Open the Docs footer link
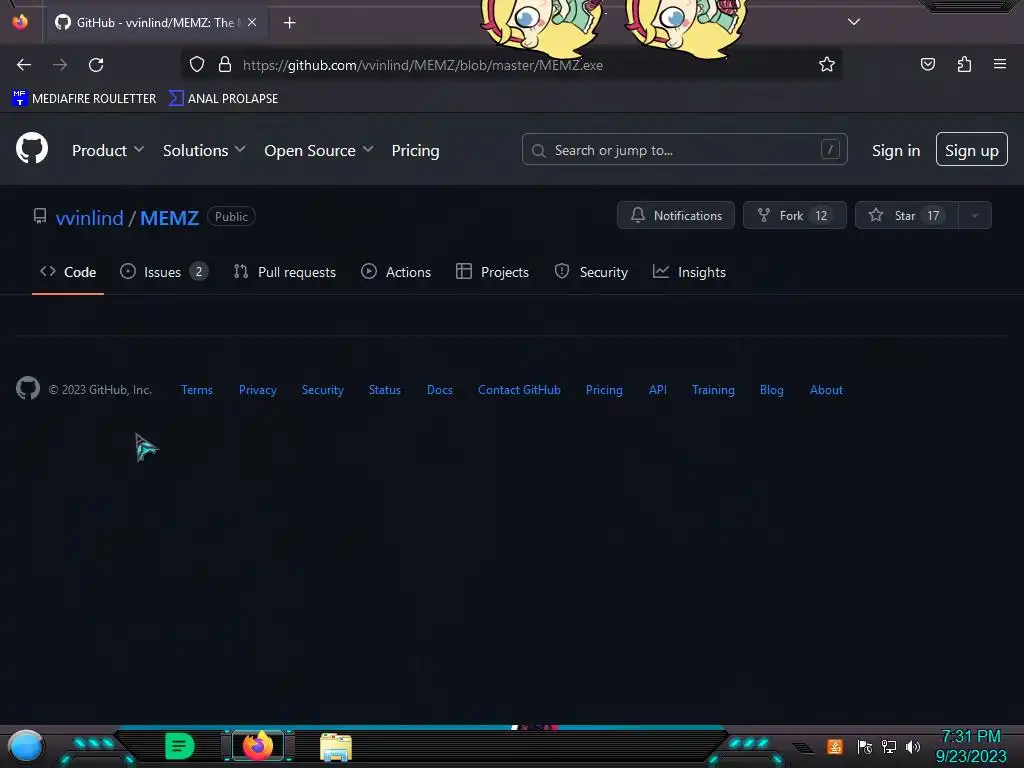Viewport: 1024px width, 768px height. click(x=440, y=390)
